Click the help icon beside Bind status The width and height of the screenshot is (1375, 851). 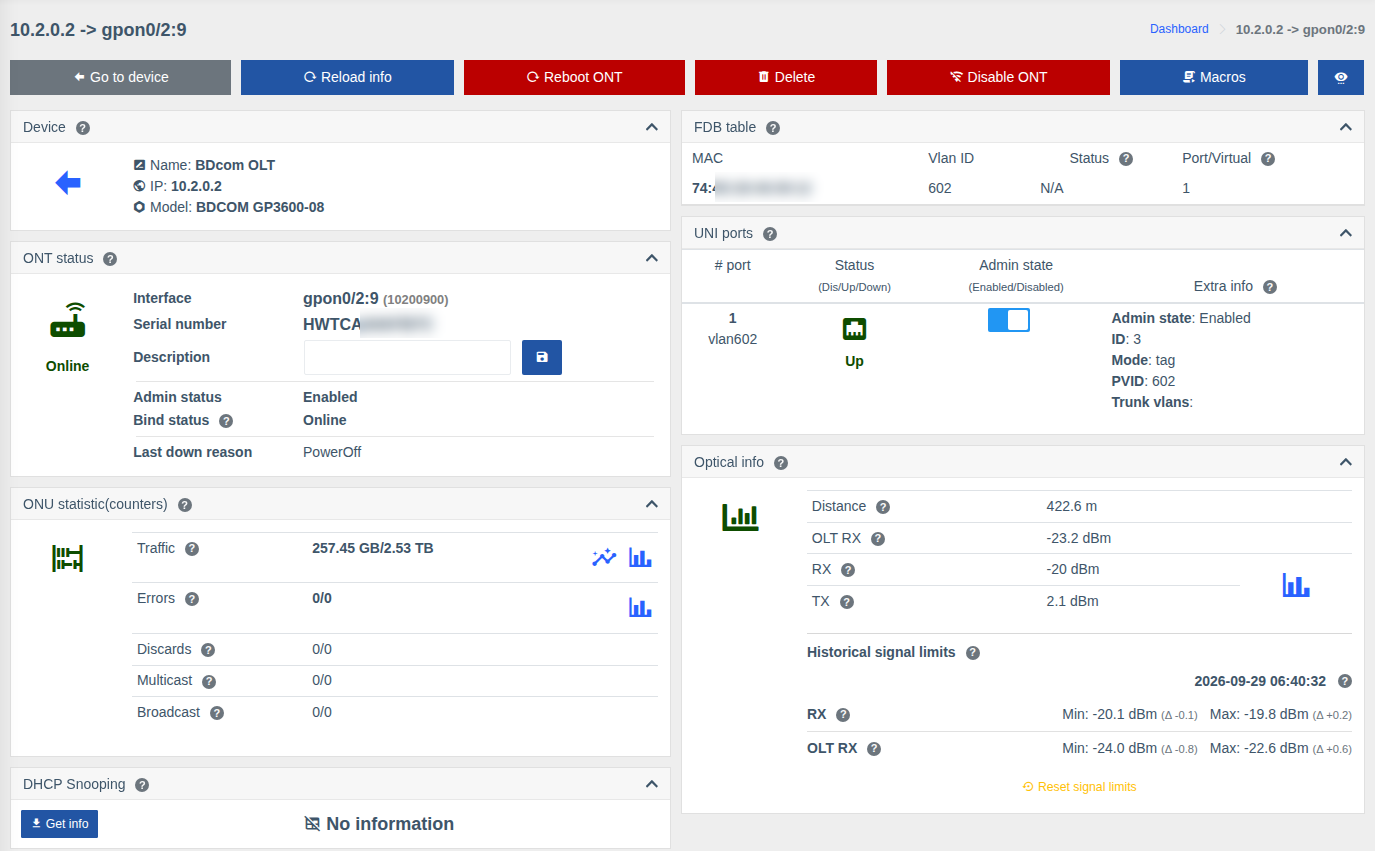[x=226, y=421]
